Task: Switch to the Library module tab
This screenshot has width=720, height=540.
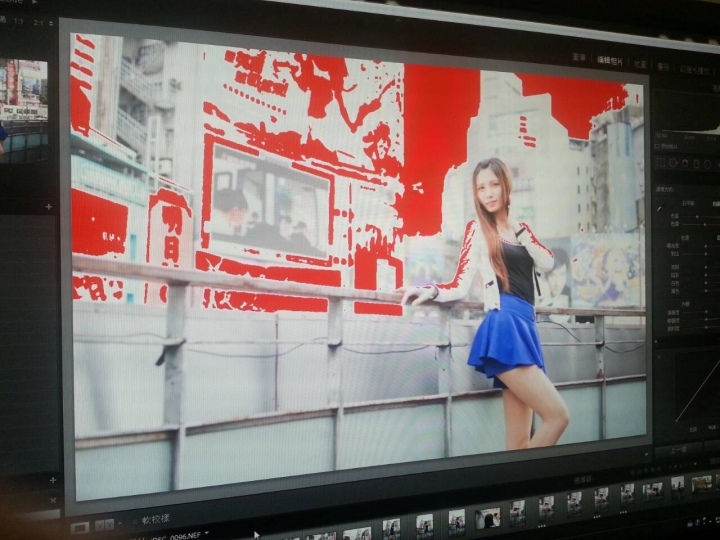Action: coord(579,57)
